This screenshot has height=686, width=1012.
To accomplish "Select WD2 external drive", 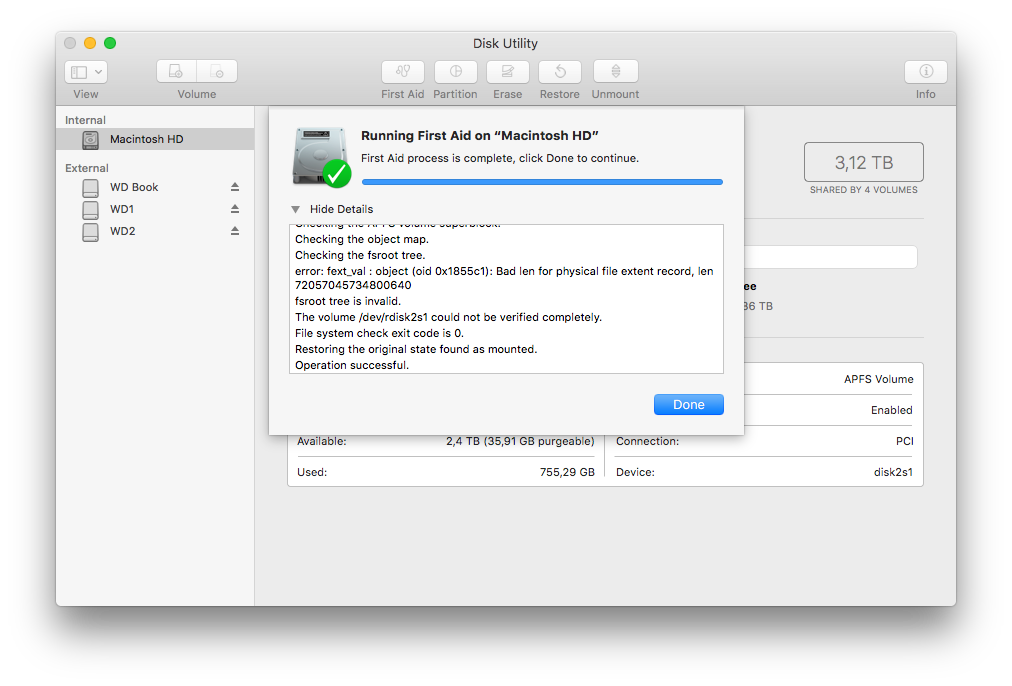I will pyautogui.click(x=155, y=231).
